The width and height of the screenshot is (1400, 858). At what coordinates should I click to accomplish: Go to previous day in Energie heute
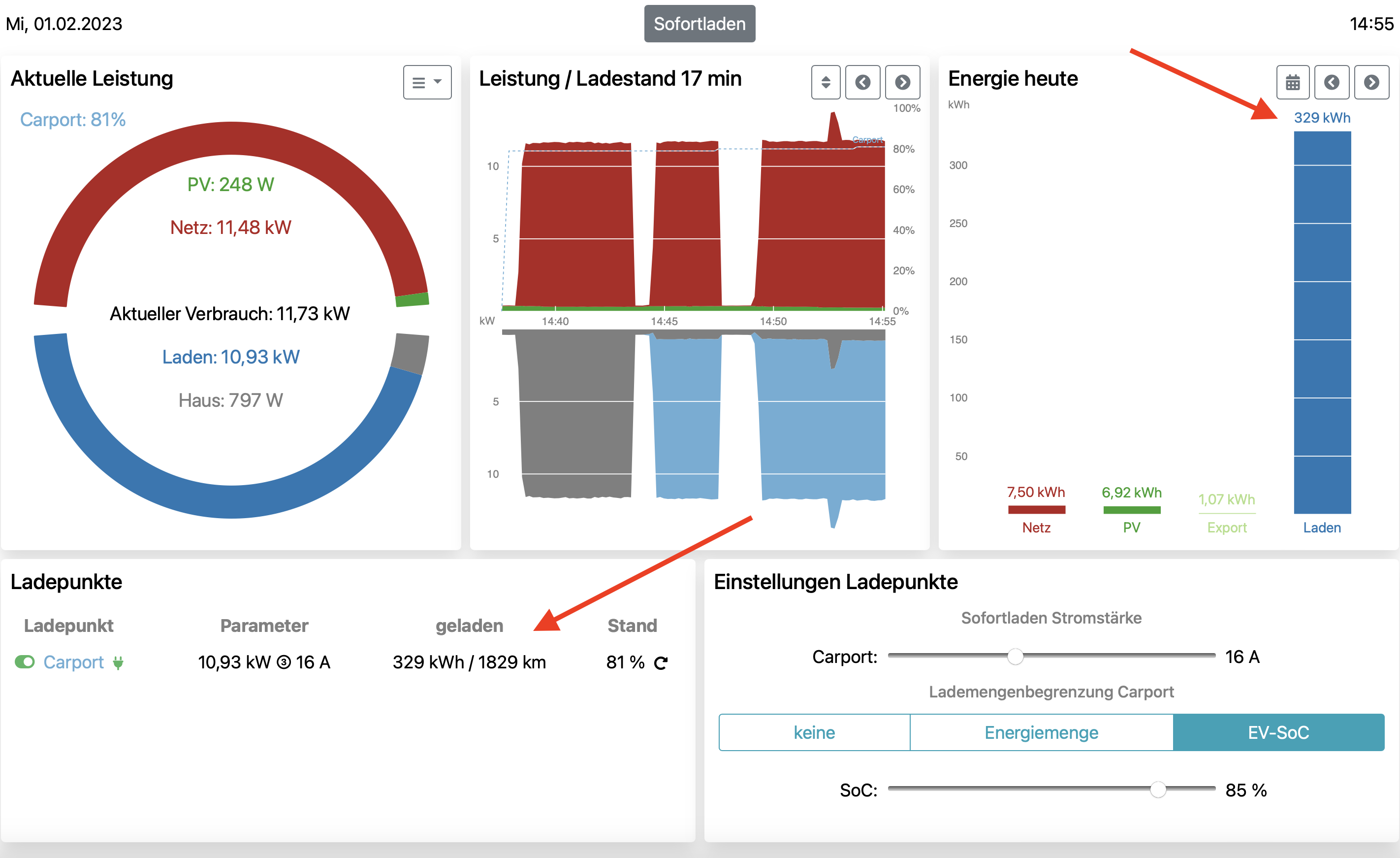(x=1331, y=82)
